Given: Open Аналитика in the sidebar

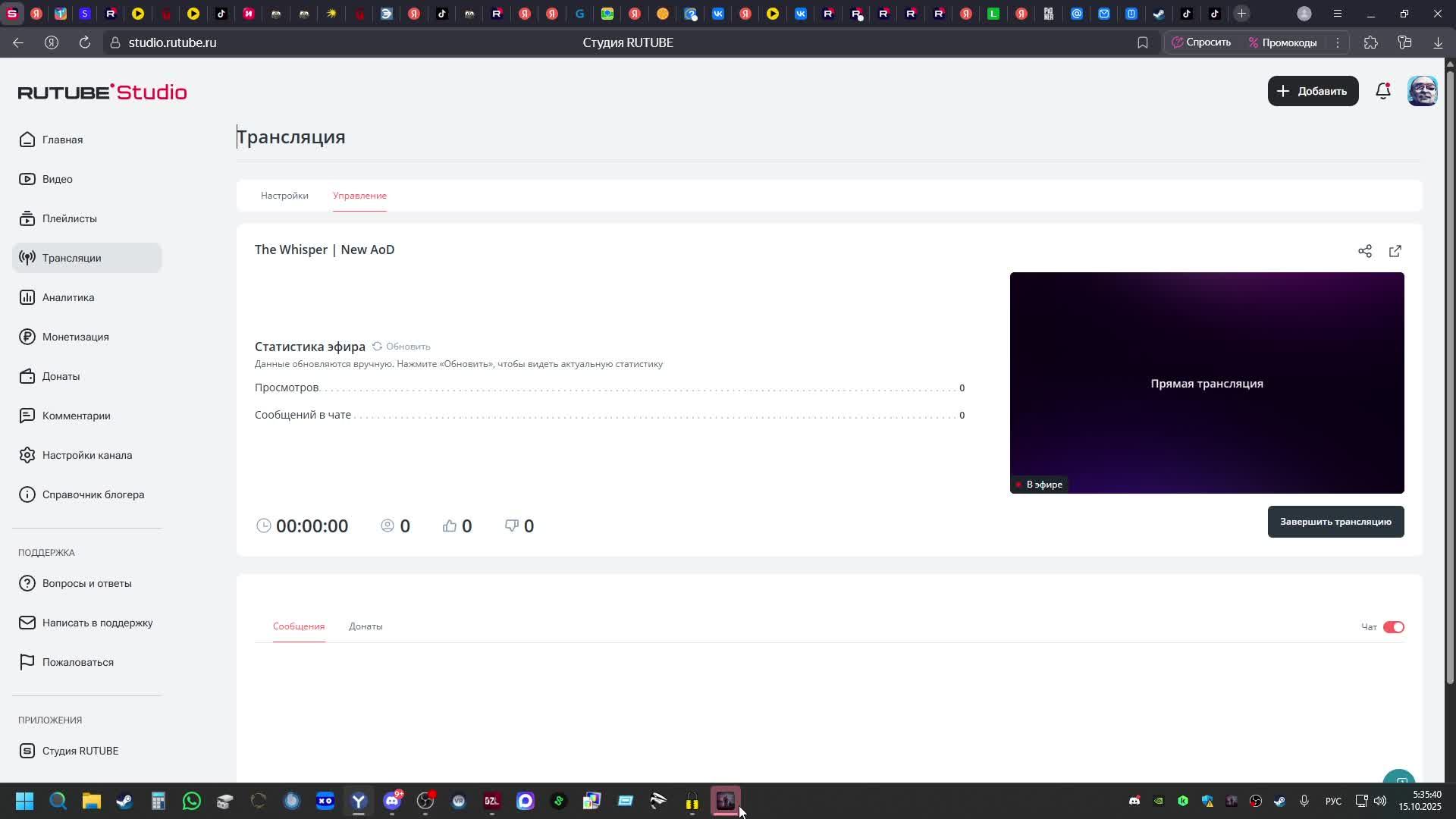Looking at the screenshot, I should pos(68,297).
